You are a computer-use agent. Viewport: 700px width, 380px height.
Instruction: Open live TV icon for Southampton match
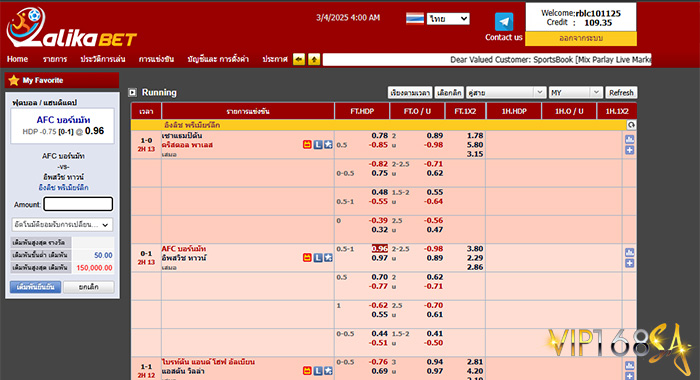pos(307,145)
